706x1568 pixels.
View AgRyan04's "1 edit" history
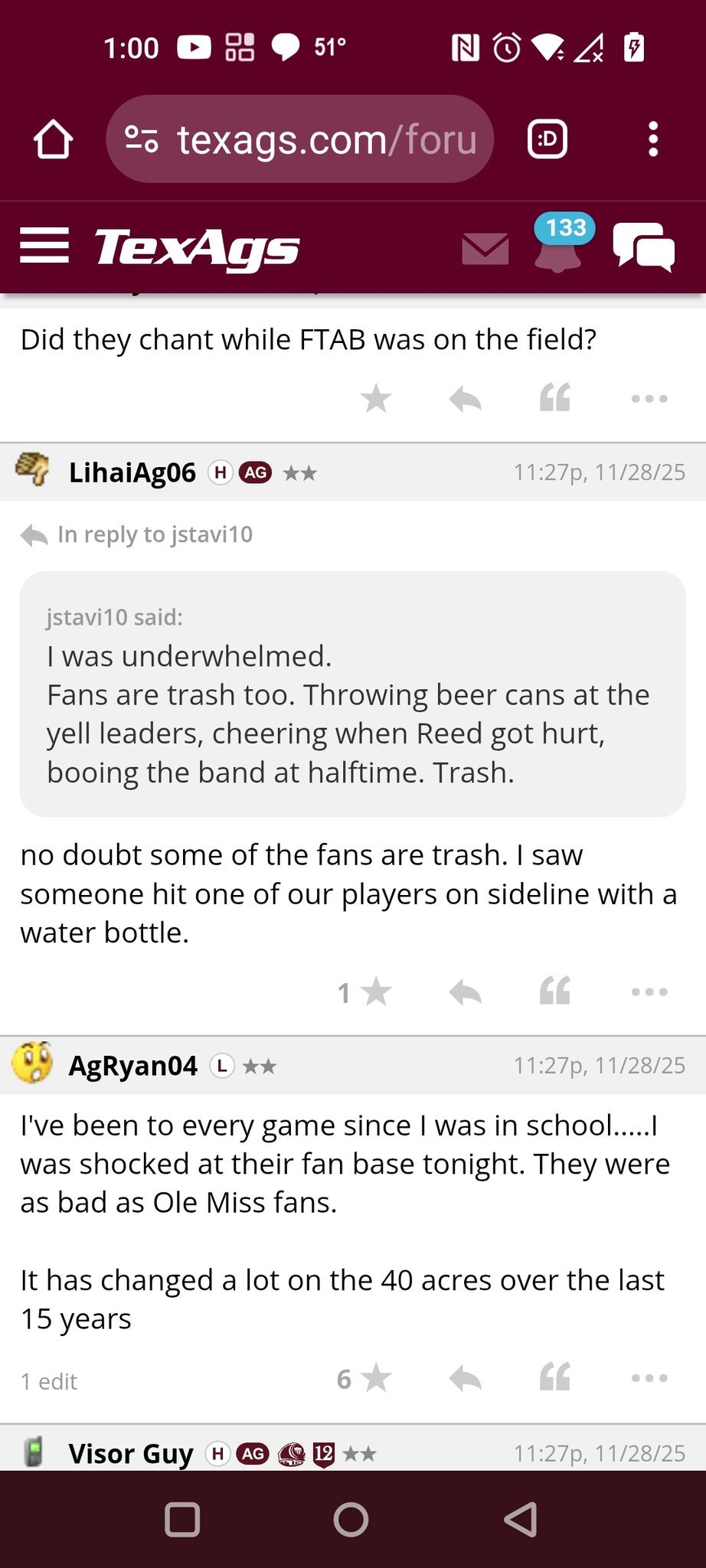click(49, 1381)
